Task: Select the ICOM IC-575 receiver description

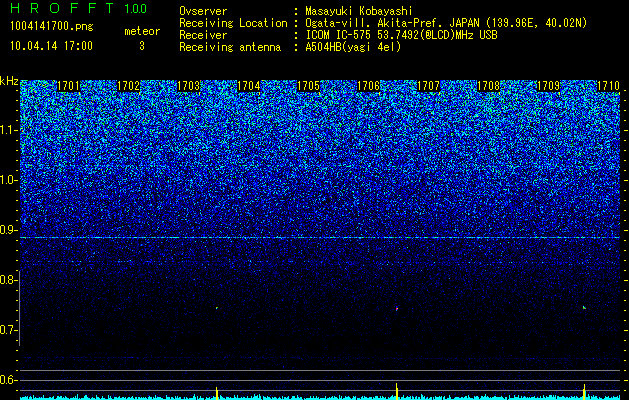Action: click(401, 35)
